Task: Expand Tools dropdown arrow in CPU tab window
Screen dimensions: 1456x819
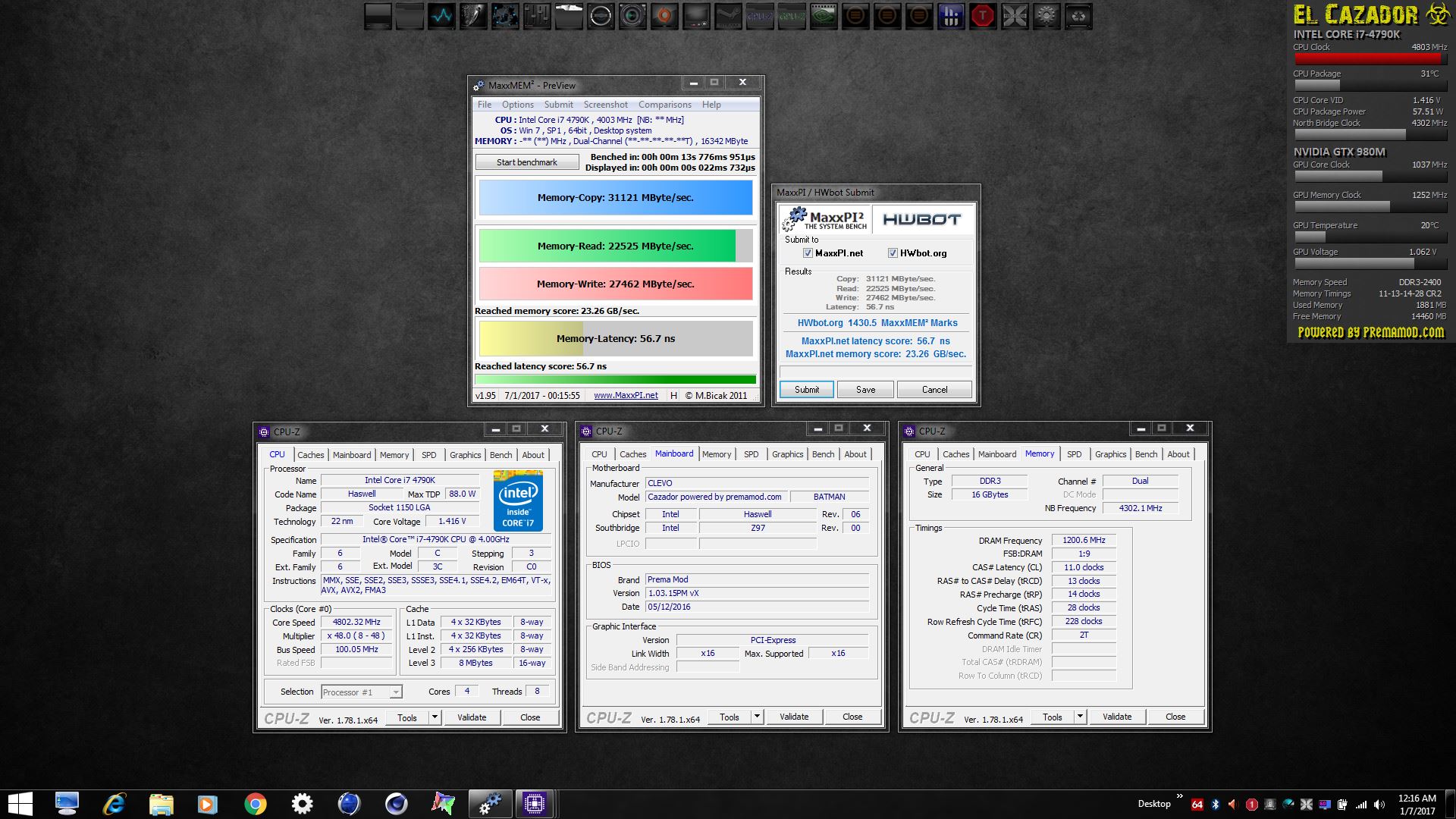Action: (435, 717)
